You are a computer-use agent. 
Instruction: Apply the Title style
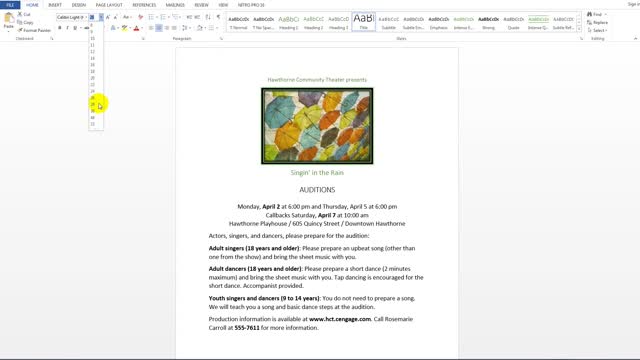coord(364,22)
